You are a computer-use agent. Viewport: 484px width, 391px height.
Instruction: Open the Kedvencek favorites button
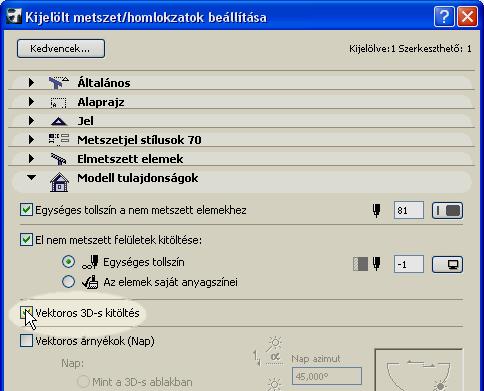click(x=61, y=49)
